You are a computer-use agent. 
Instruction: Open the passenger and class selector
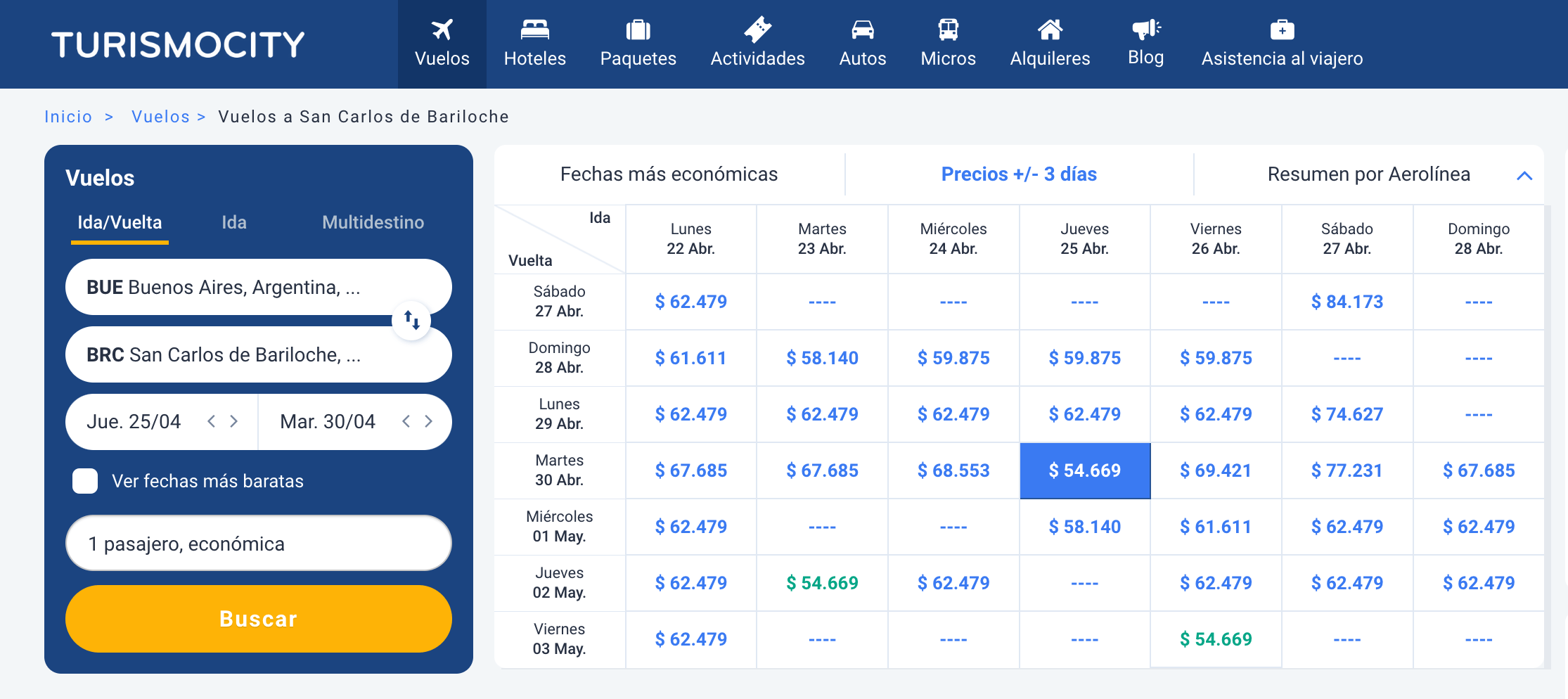point(258,544)
